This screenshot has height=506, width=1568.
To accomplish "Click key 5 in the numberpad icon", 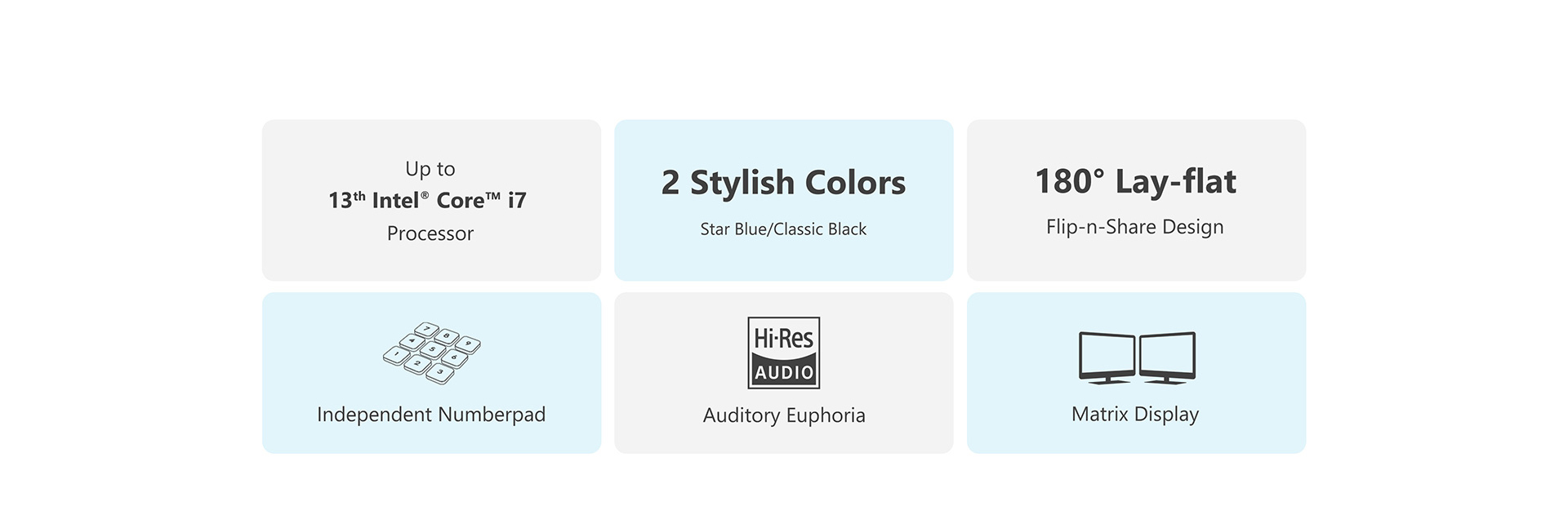I will pos(432,350).
